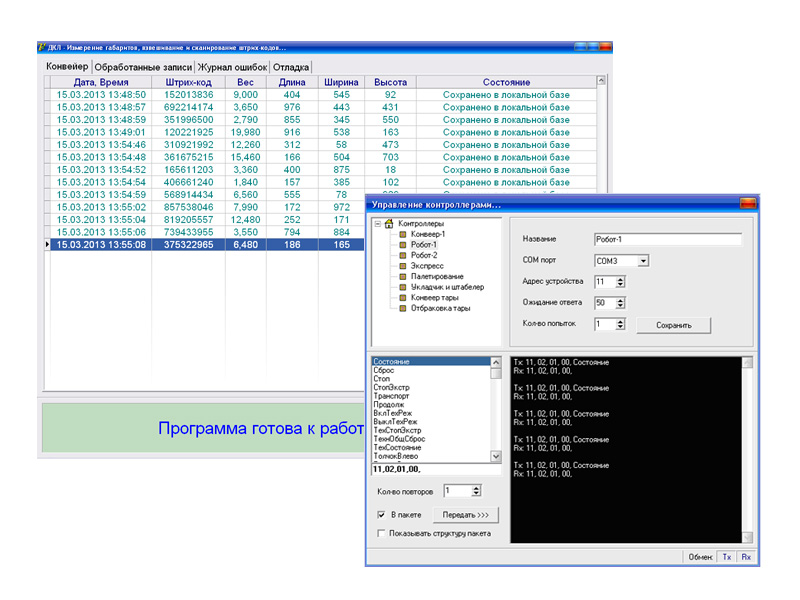800x600 pixels.
Task: Click the Контроллеры root house icon
Action: pos(389,223)
